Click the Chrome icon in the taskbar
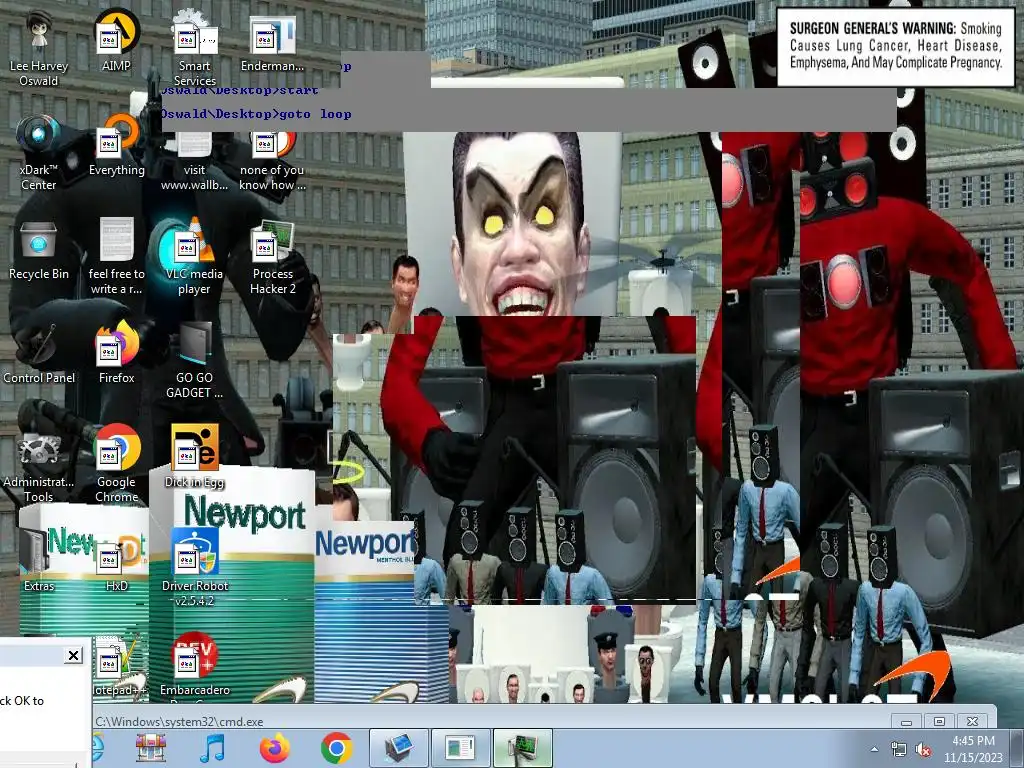Viewport: 1024px width, 768px height. pyautogui.click(x=336, y=748)
